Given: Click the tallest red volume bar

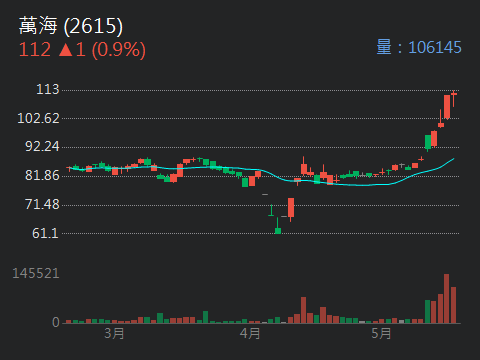Looking at the screenshot, I should (447, 299).
